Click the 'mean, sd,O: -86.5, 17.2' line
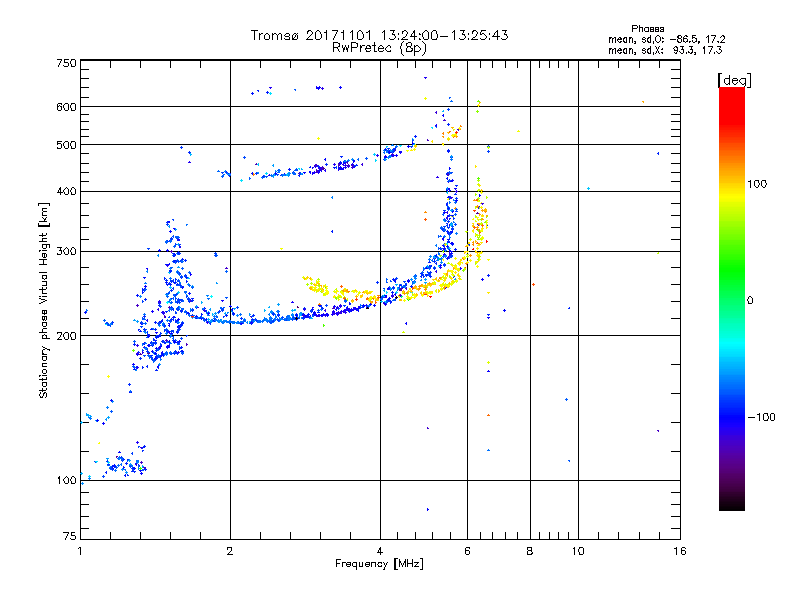Screen dimensions: 800x600 (x=666, y=39)
